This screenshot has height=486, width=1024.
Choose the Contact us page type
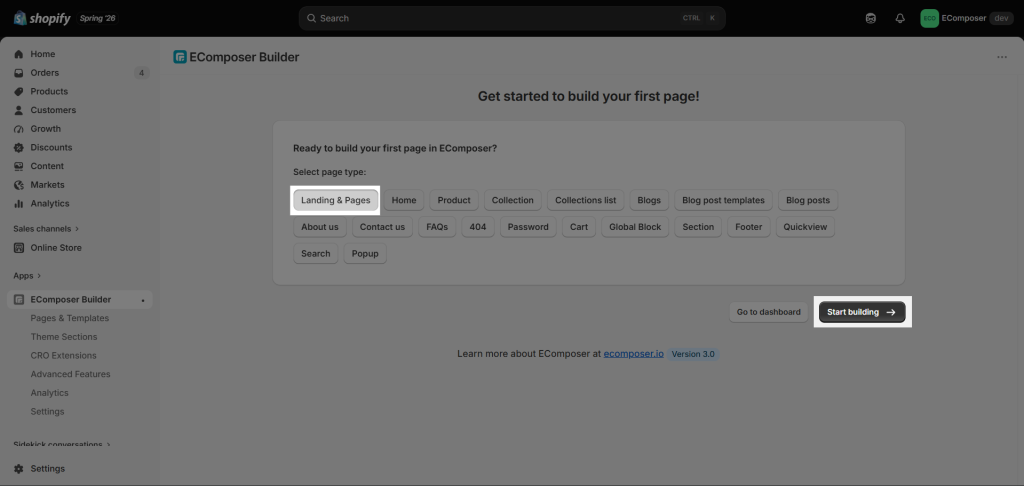coord(382,227)
